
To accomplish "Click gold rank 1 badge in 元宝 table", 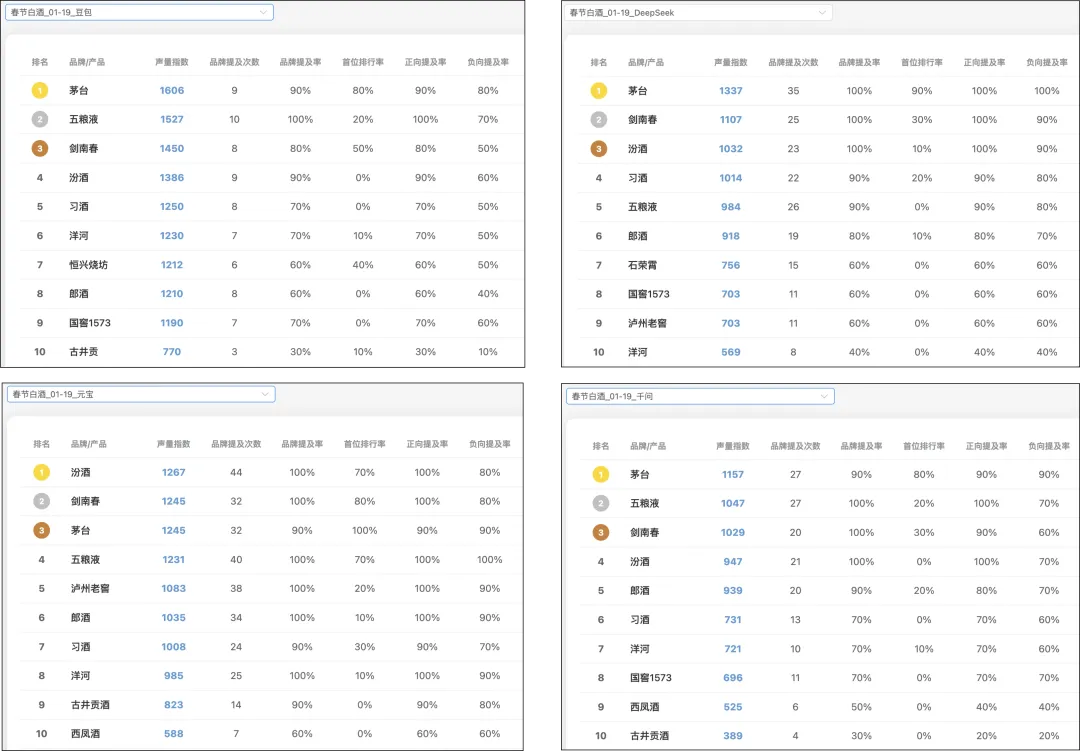I will point(42,473).
